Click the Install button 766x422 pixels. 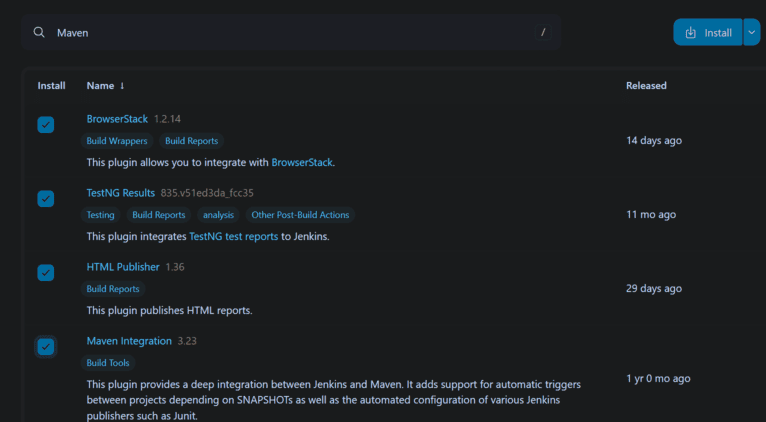click(708, 33)
